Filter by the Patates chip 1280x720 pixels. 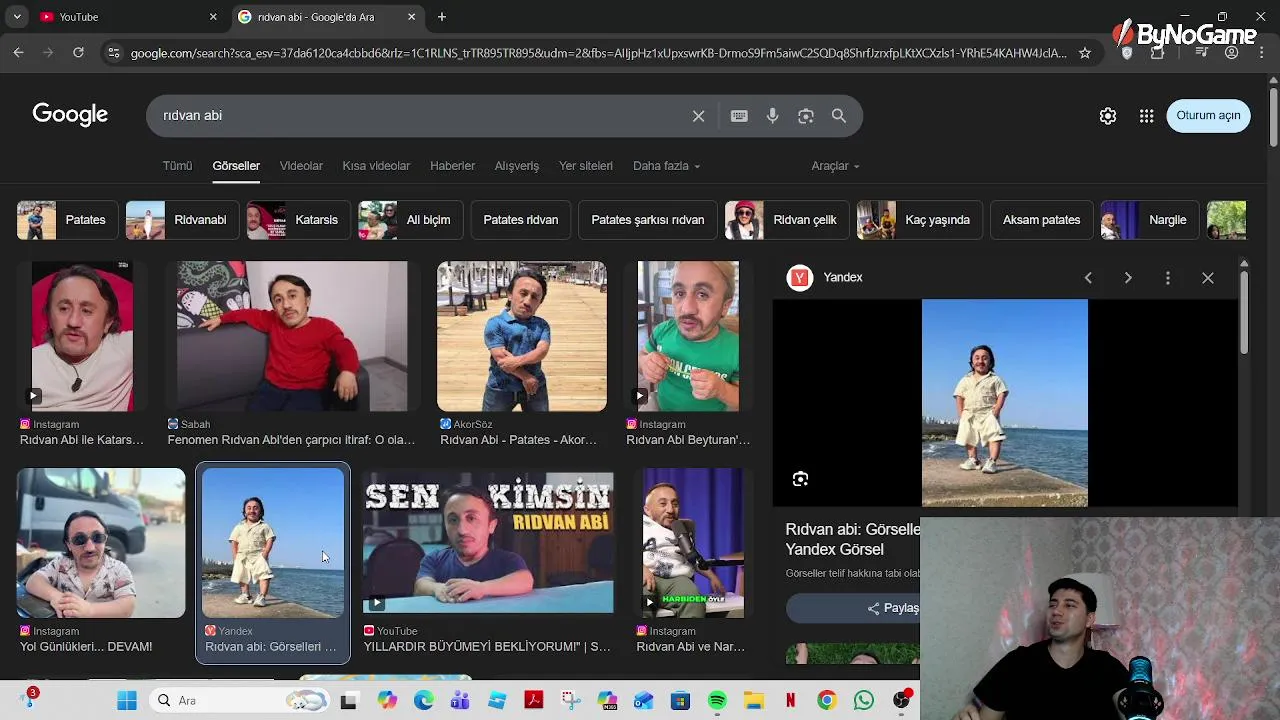[x=67, y=220]
